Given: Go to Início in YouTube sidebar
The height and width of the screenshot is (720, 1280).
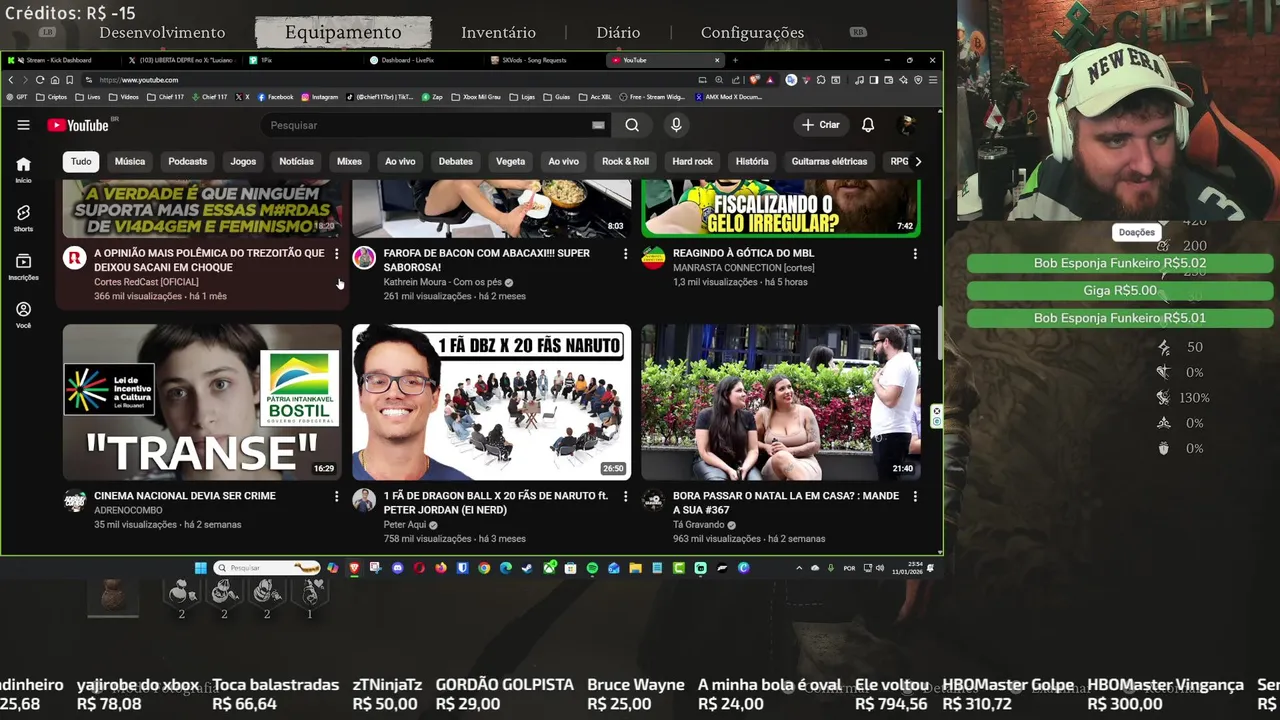Looking at the screenshot, I should pos(23,169).
